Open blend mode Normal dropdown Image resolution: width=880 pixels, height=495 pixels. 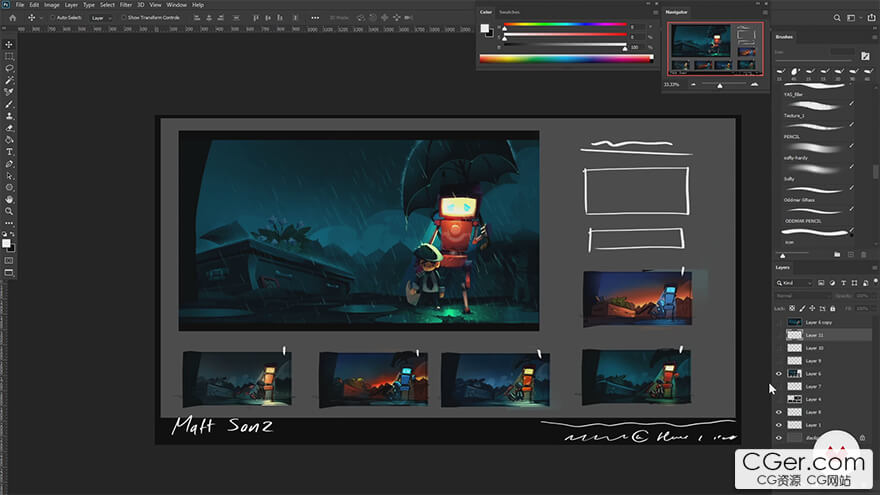coord(803,296)
